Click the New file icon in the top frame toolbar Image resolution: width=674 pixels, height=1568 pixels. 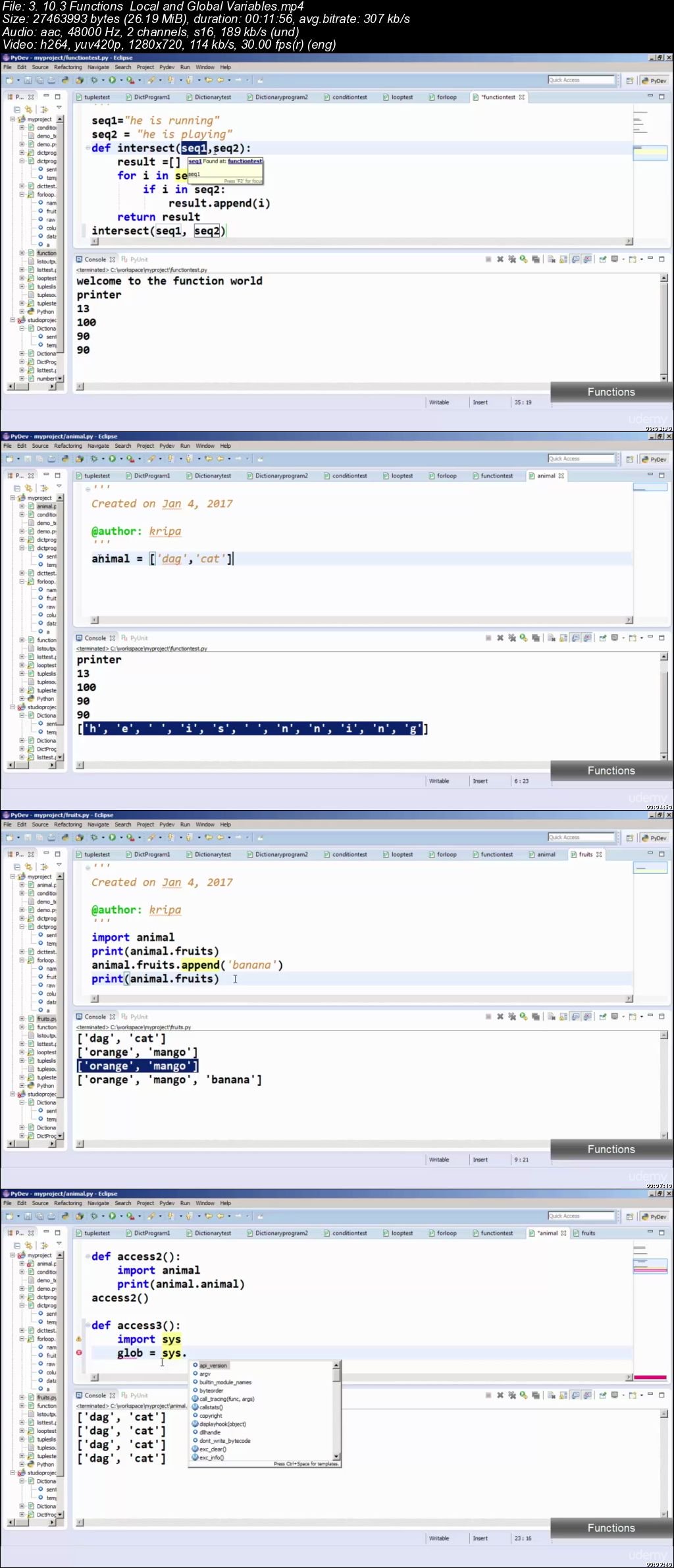click(10, 80)
